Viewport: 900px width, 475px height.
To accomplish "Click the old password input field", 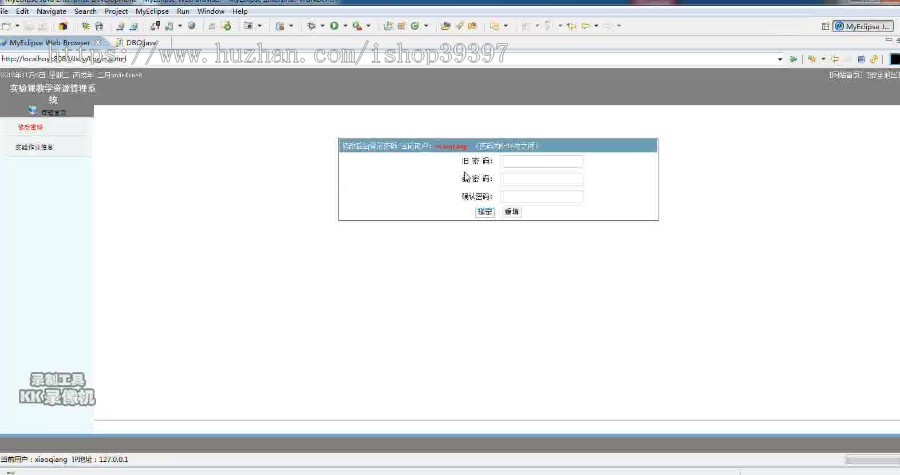I will 542,161.
